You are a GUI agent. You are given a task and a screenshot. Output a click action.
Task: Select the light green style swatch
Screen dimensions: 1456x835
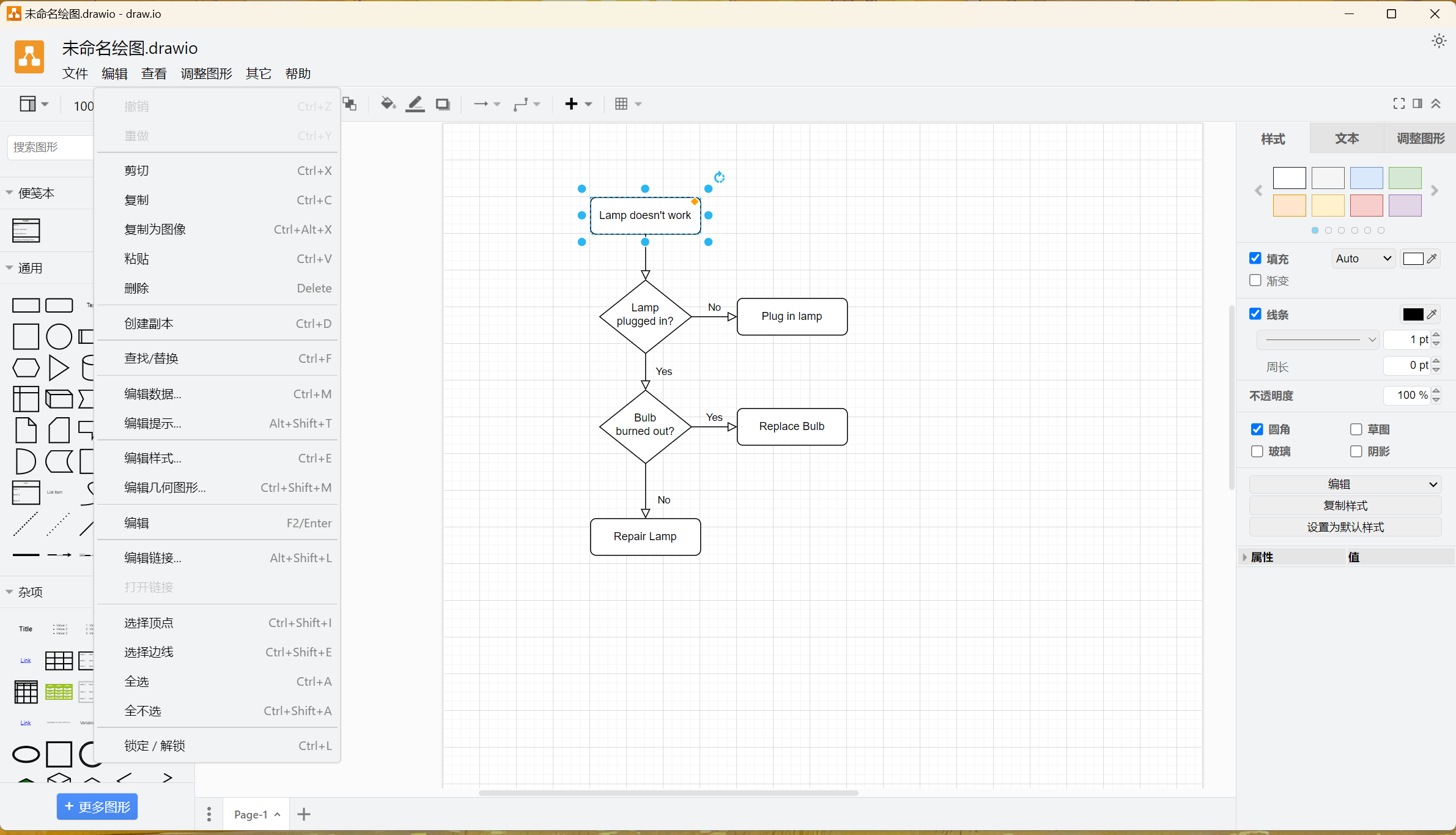1405,178
